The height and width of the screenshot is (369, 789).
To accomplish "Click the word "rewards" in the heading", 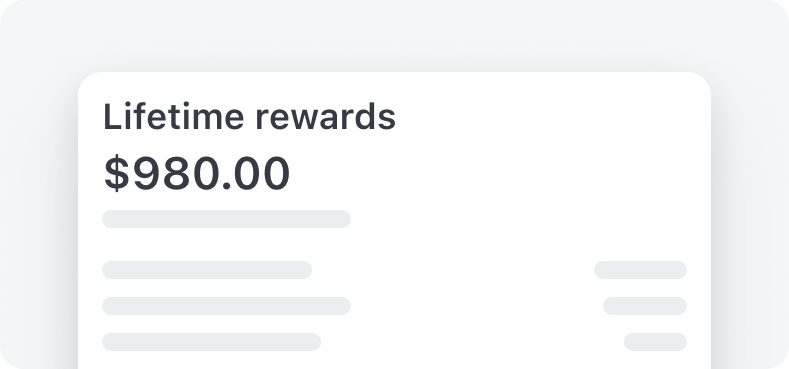I will pyautogui.click(x=326, y=117).
